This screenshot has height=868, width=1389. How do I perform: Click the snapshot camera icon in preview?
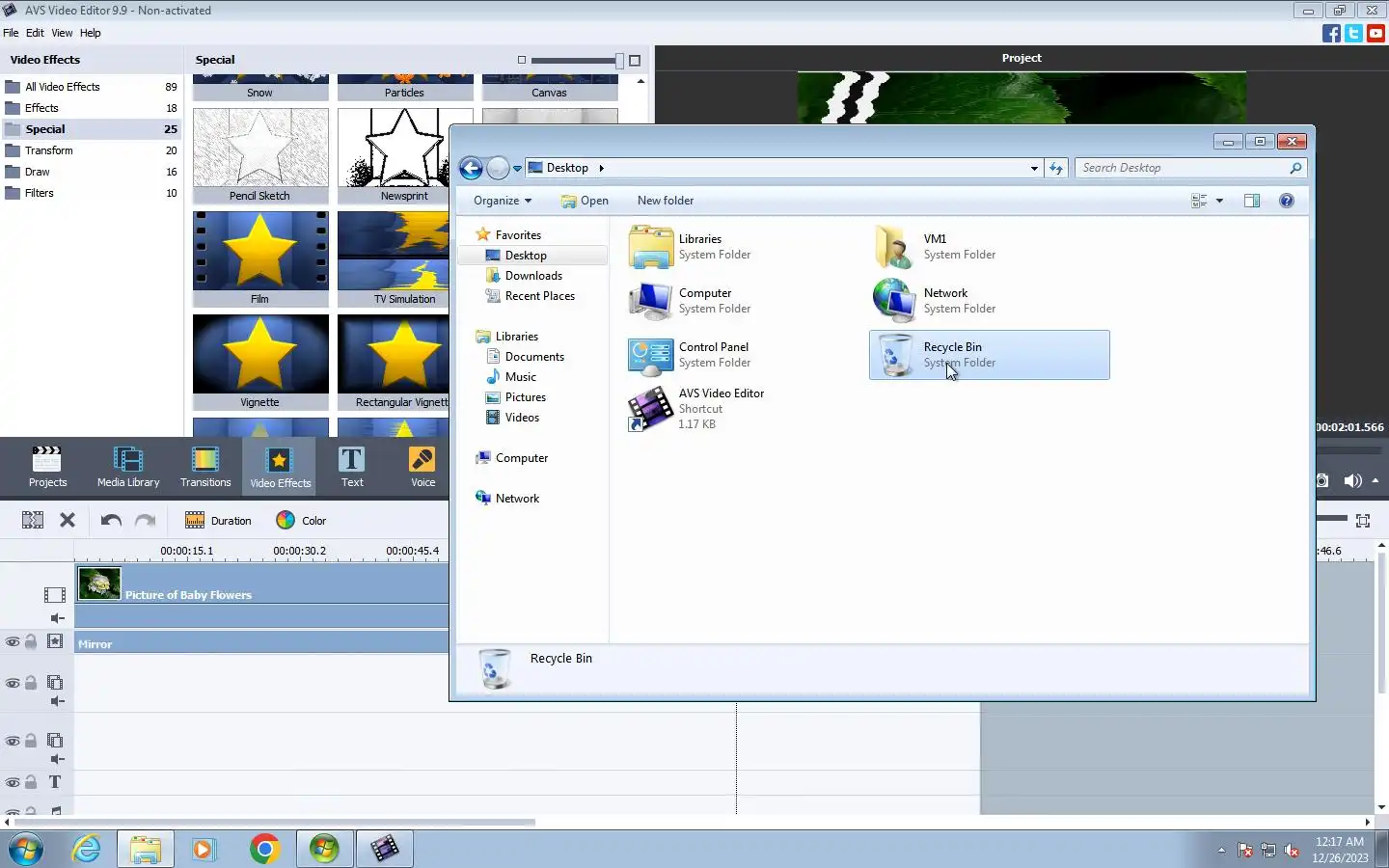[x=1322, y=480]
